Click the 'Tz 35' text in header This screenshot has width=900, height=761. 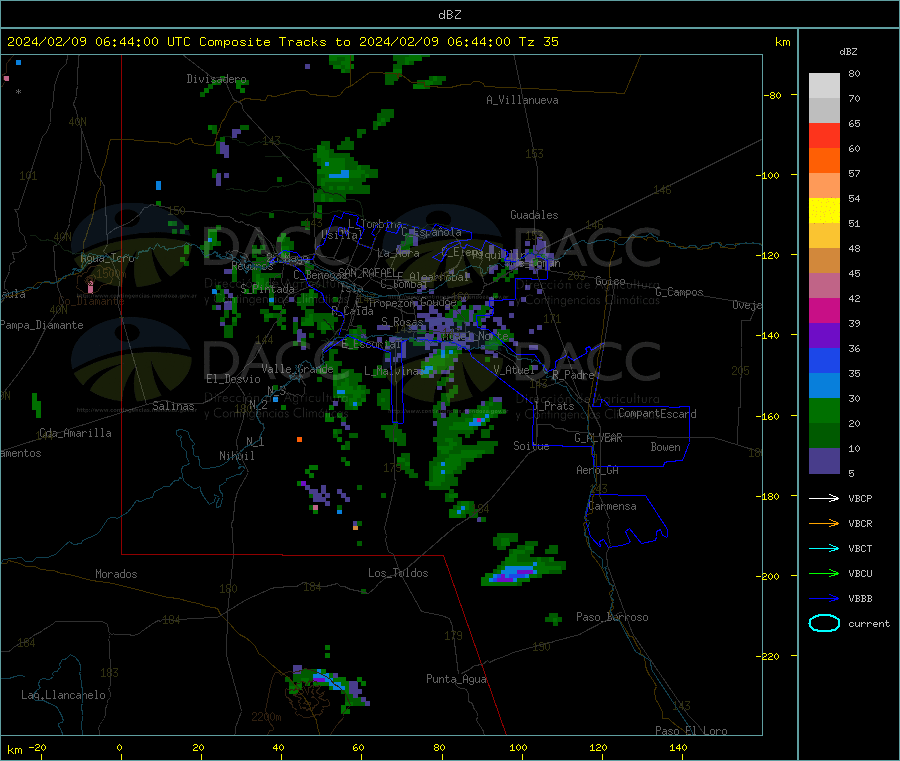(538, 42)
